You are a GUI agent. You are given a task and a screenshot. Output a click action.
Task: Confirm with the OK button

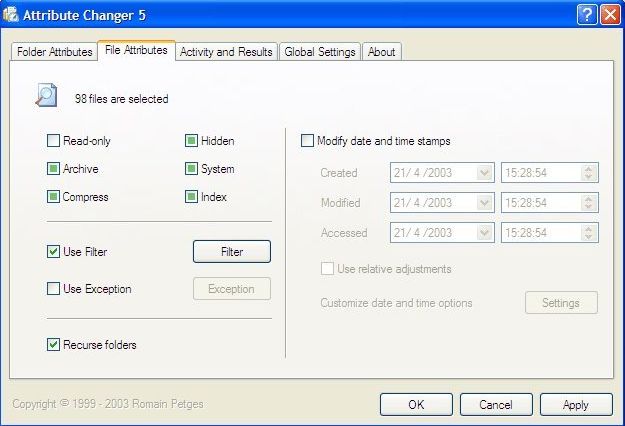coord(416,404)
